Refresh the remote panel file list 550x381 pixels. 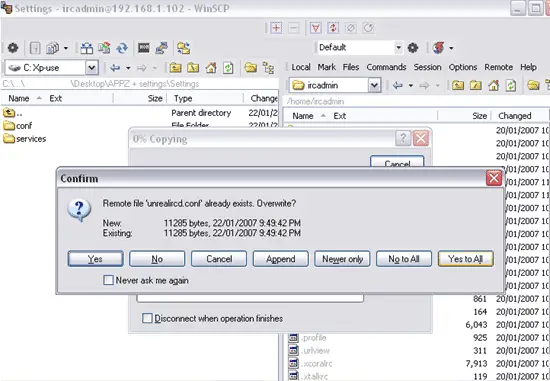511,85
